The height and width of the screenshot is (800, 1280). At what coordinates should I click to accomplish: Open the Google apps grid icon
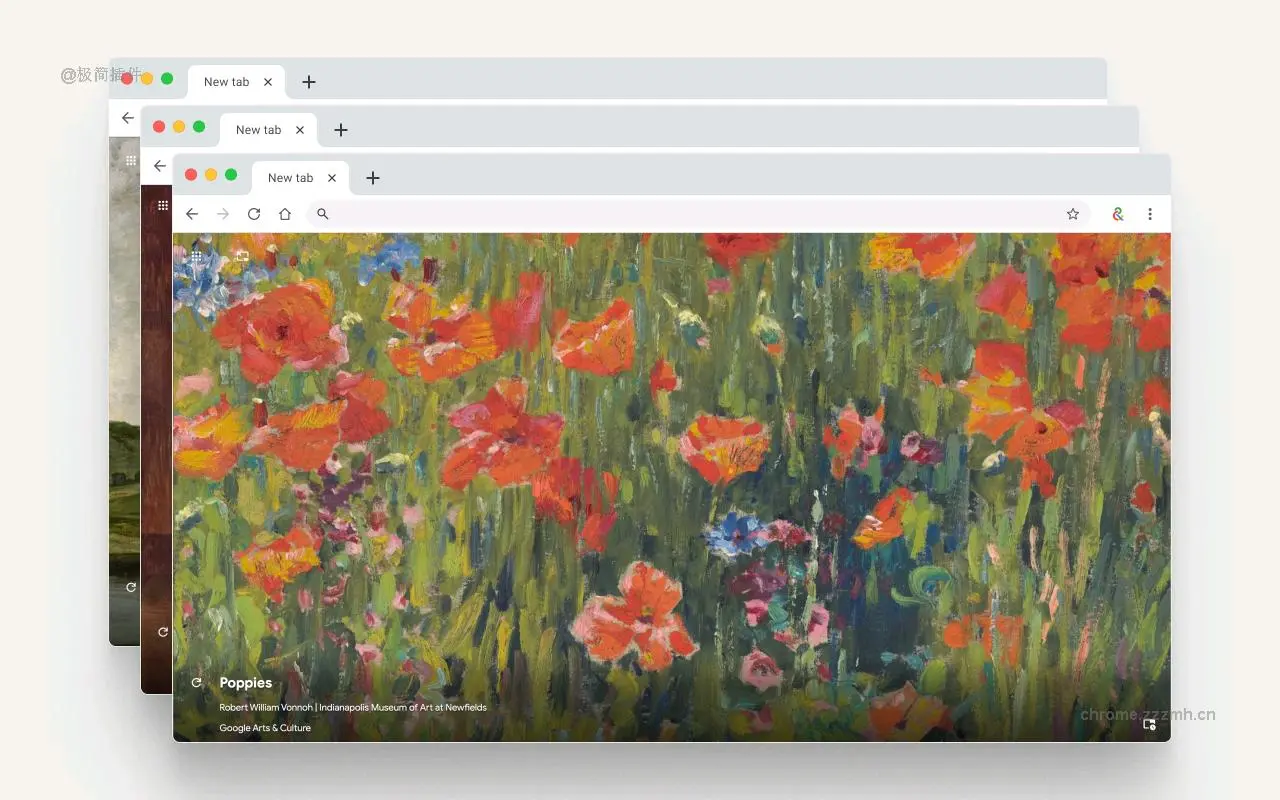point(196,257)
